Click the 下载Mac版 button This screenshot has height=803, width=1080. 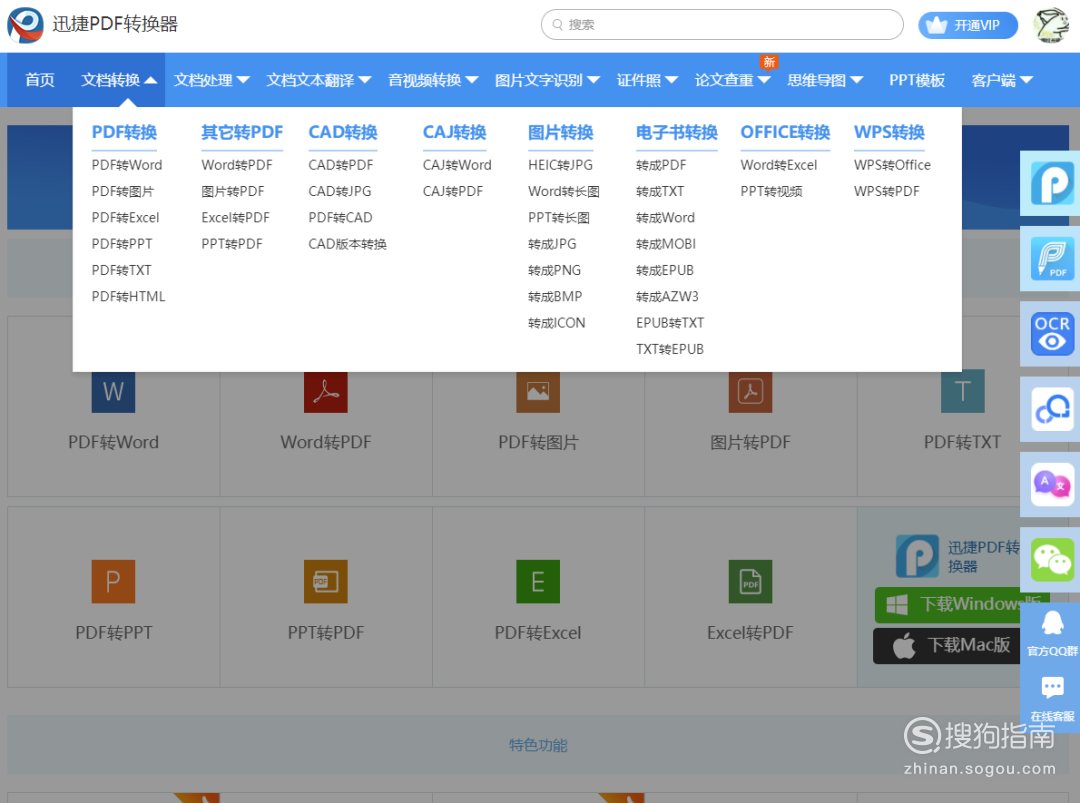(948, 645)
